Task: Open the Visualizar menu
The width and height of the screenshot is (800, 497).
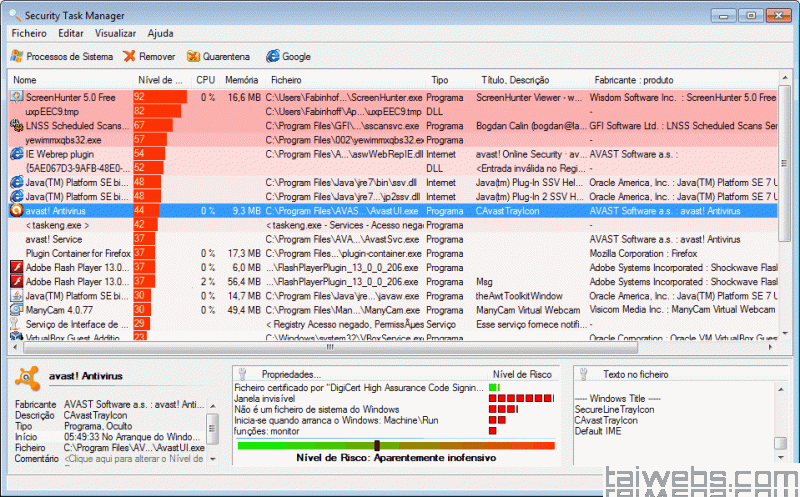Action: point(115,33)
